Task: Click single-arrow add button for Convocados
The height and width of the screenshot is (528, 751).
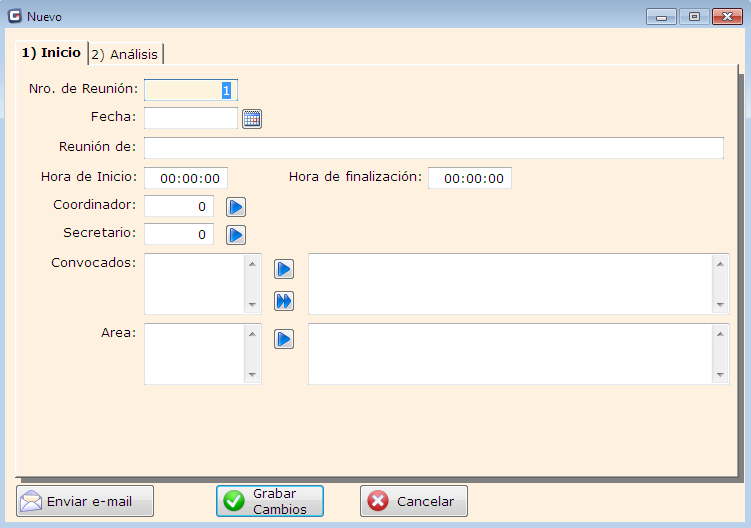Action: (284, 269)
